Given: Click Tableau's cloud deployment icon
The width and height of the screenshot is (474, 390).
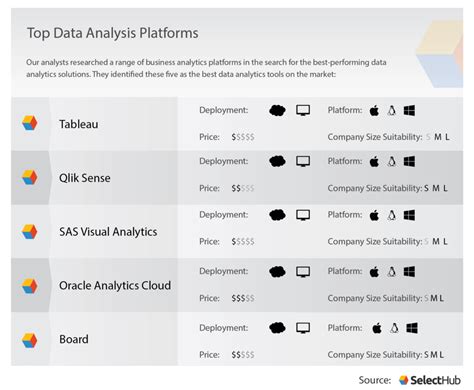Looking at the screenshot, I should click(x=277, y=110).
